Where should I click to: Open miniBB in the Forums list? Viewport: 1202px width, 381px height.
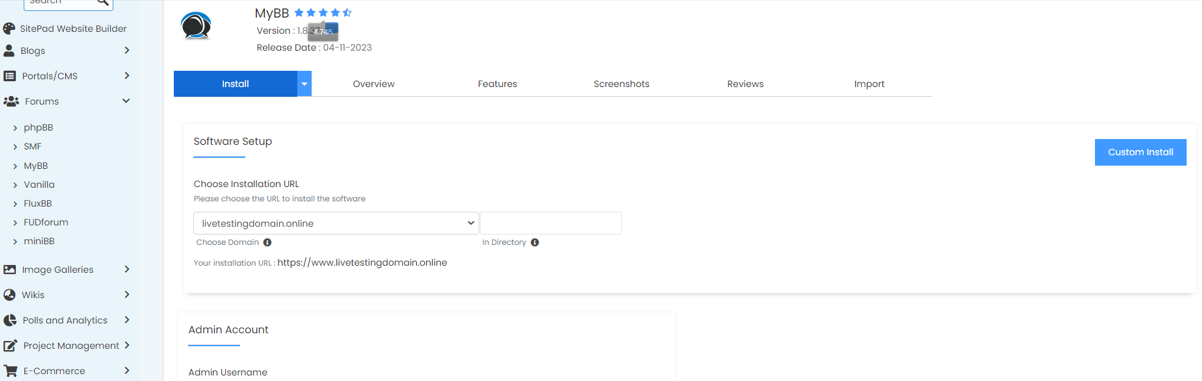tap(39, 241)
